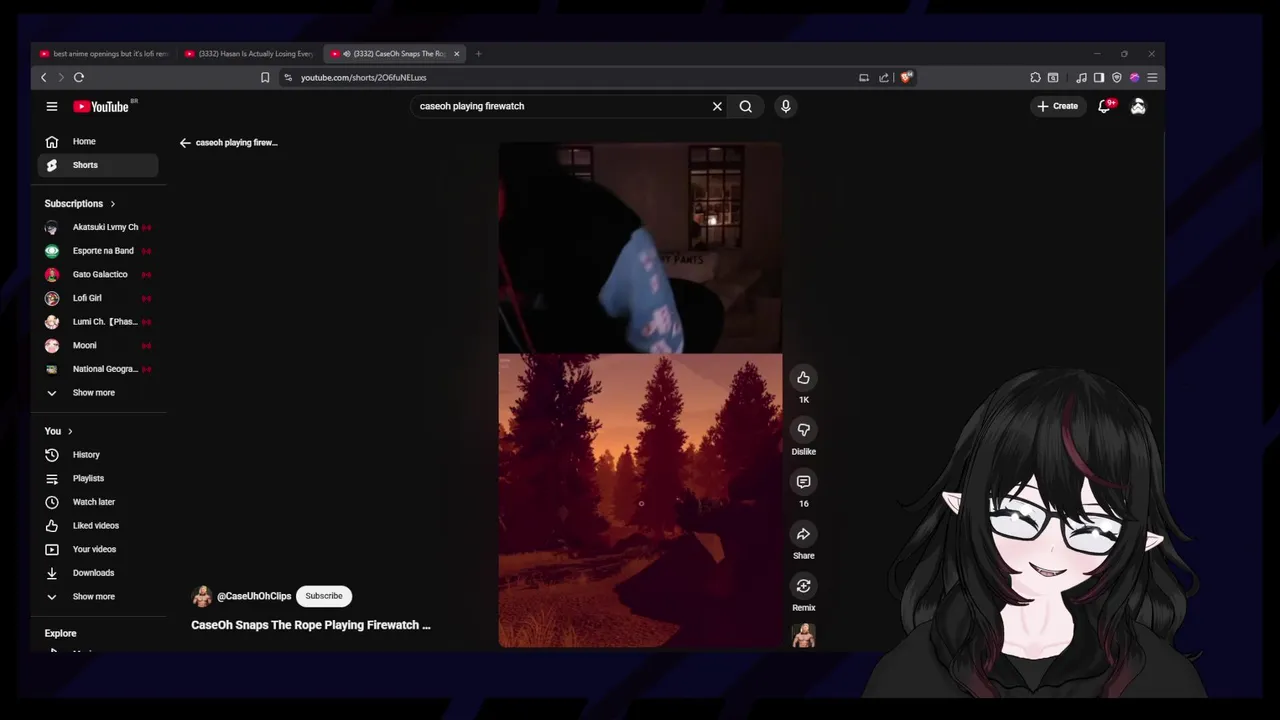The width and height of the screenshot is (1280, 720).
Task: Open Gato Galactico channel
Action: [98, 275]
